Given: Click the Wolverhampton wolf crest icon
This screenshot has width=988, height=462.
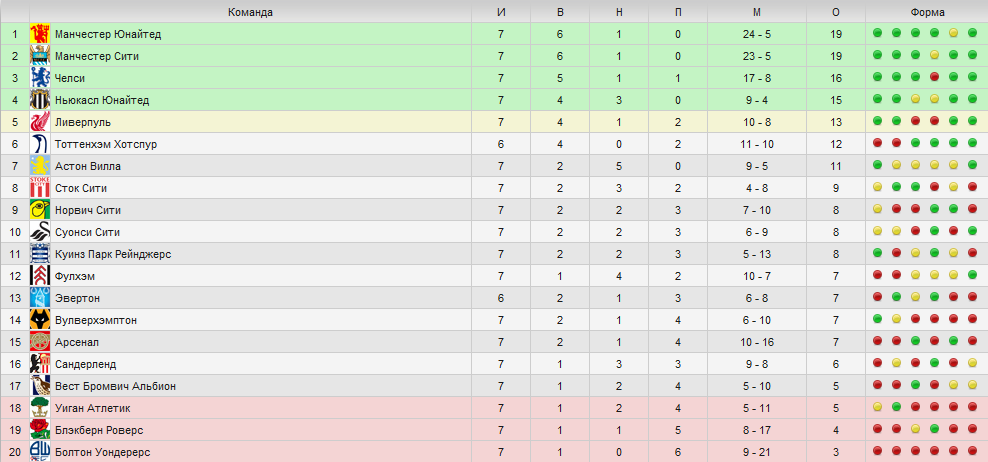Looking at the screenshot, I should 40,320.
